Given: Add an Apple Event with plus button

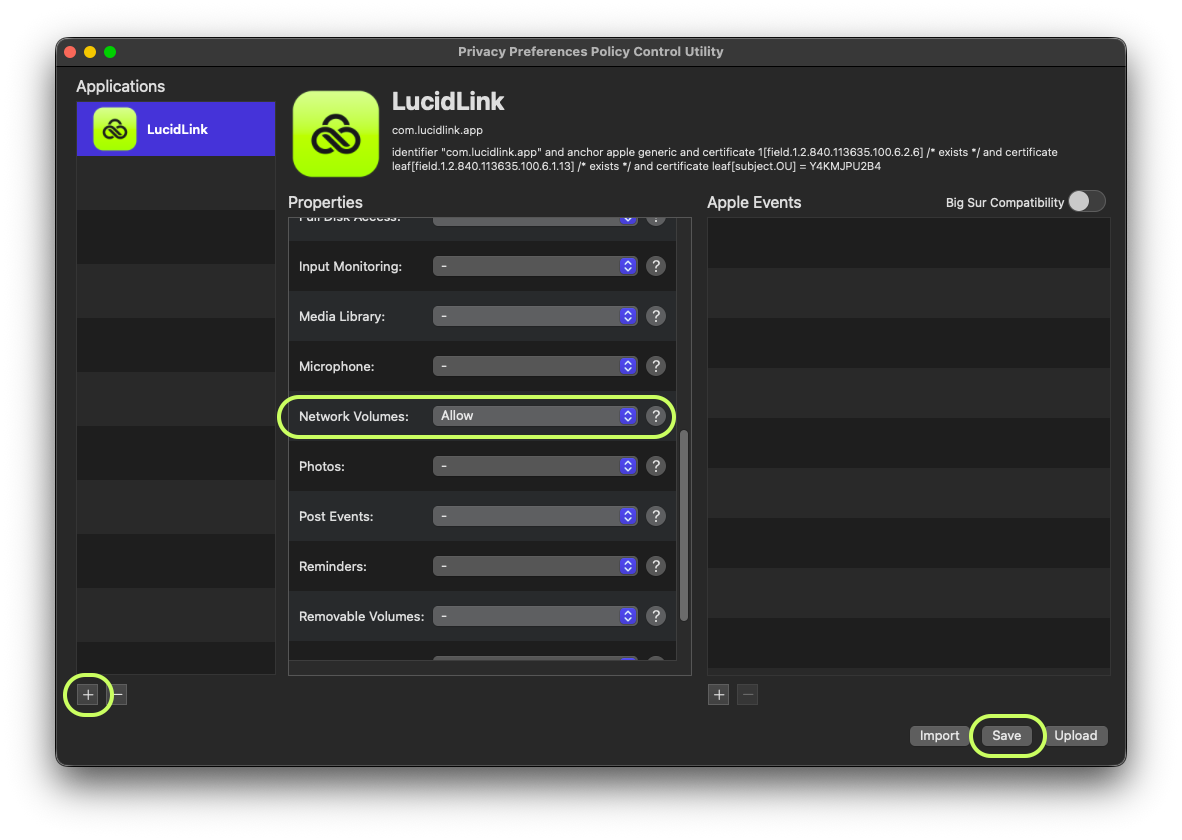Looking at the screenshot, I should (x=718, y=694).
